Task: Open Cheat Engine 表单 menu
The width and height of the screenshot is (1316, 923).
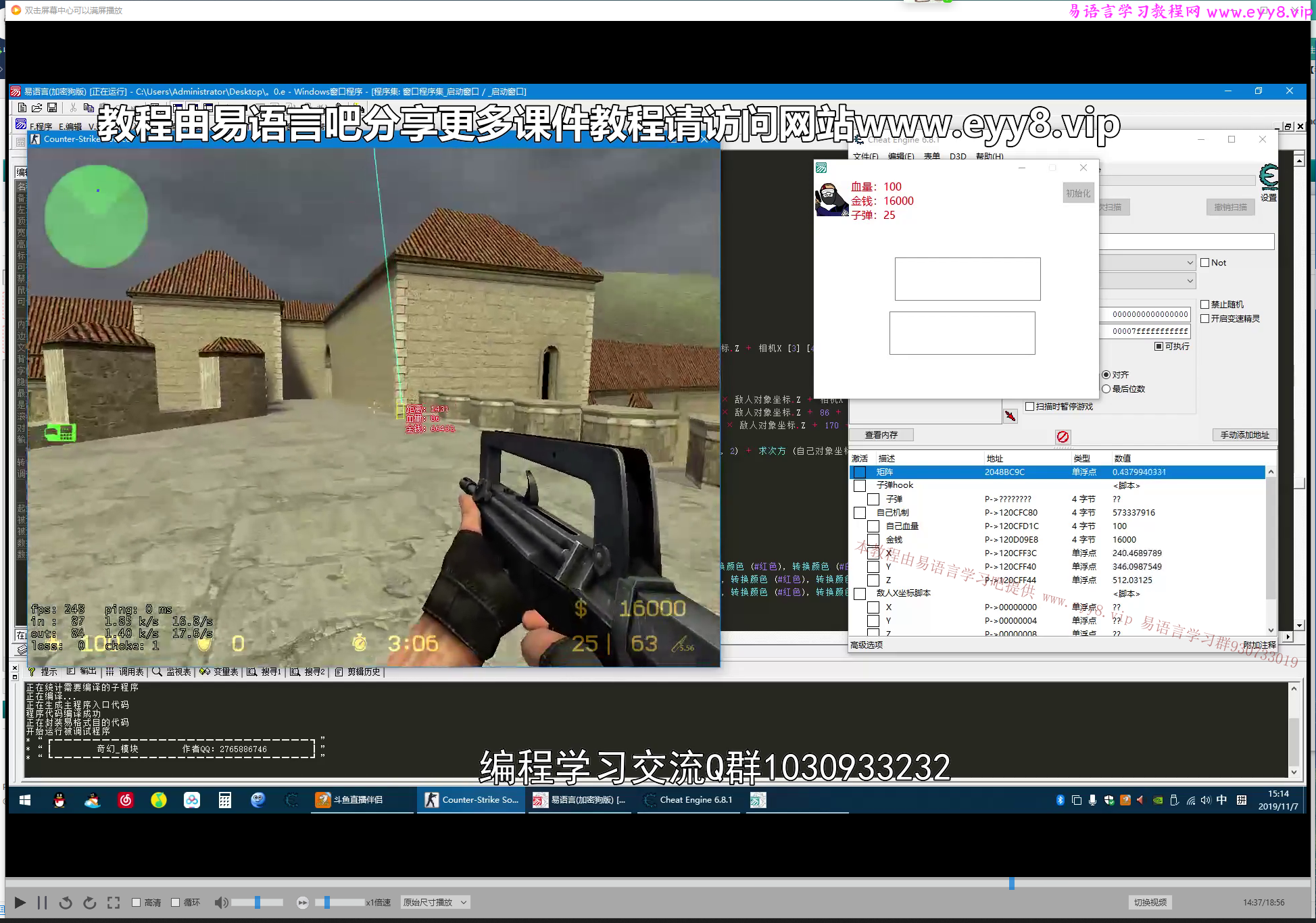Action: (x=931, y=156)
